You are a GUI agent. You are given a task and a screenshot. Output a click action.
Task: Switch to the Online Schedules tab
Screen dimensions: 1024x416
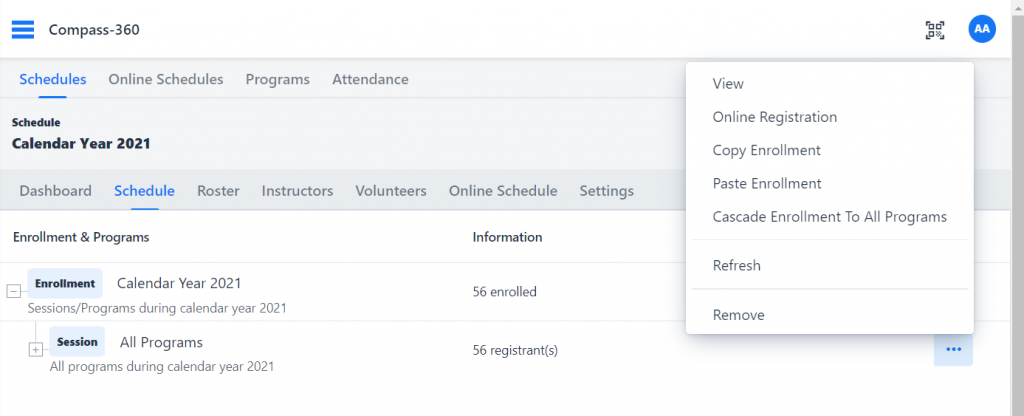pos(166,80)
